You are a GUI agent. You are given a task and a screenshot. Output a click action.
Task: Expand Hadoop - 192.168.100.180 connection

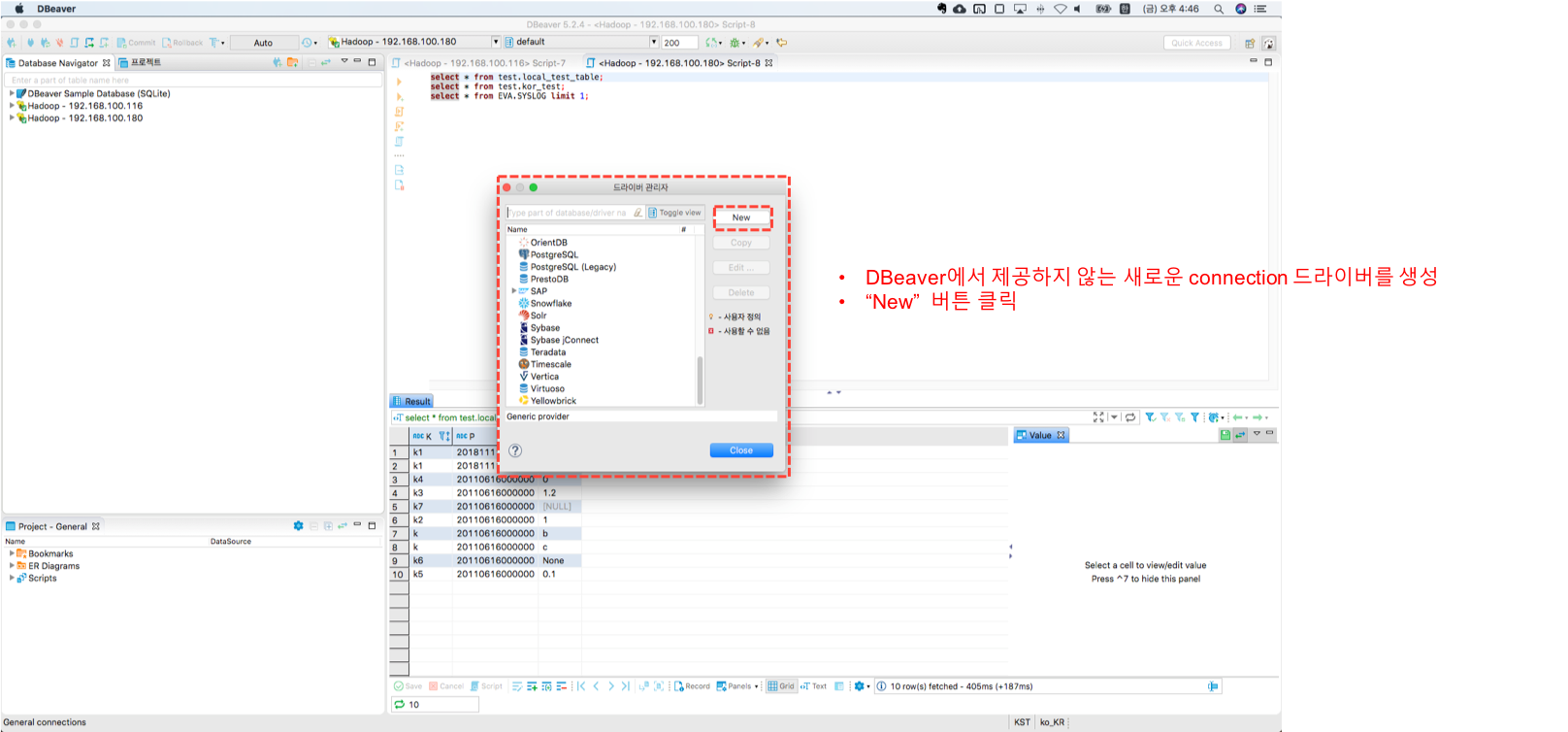click(12, 118)
